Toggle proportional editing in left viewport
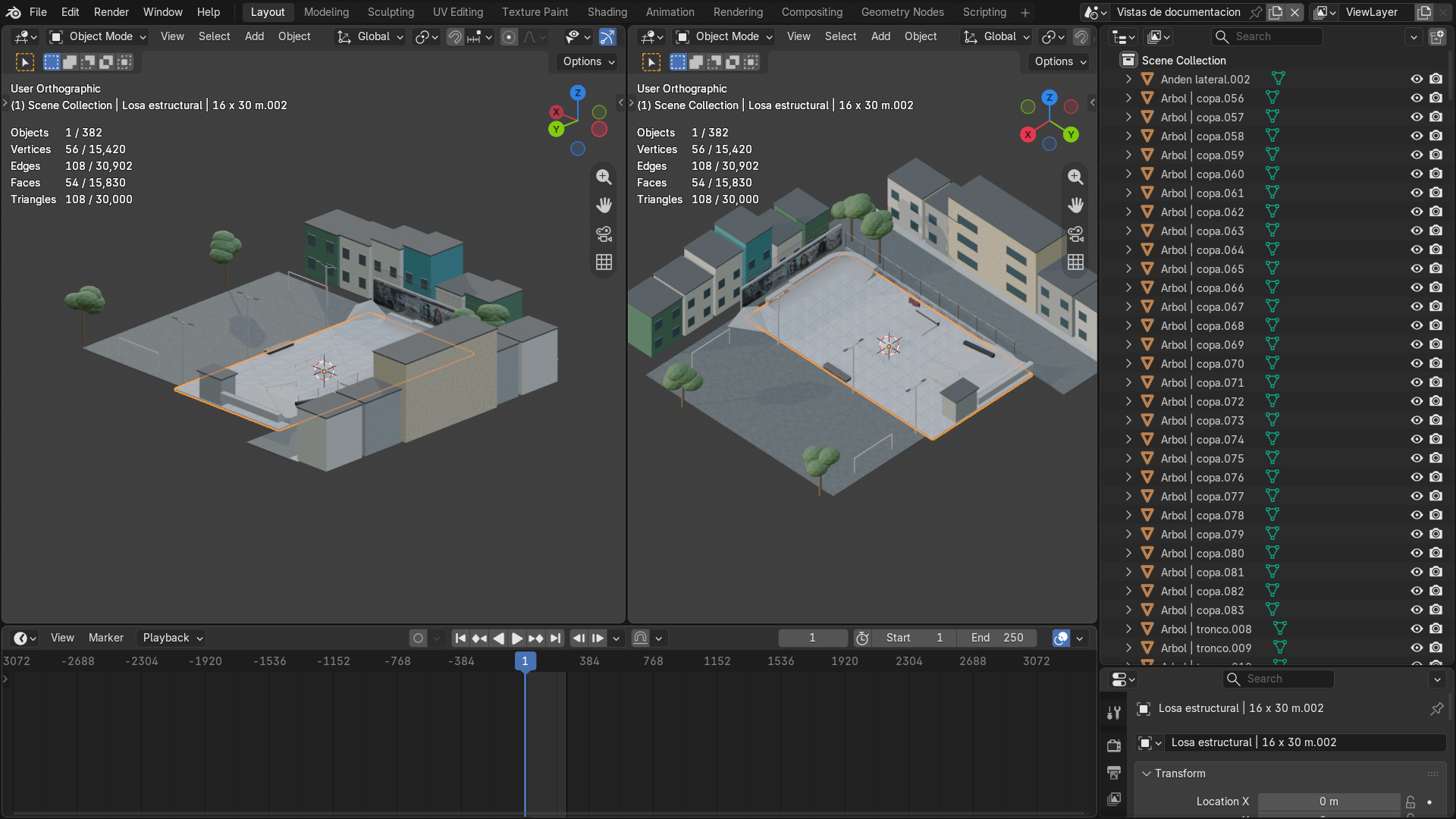The width and height of the screenshot is (1456, 819). click(x=510, y=36)
